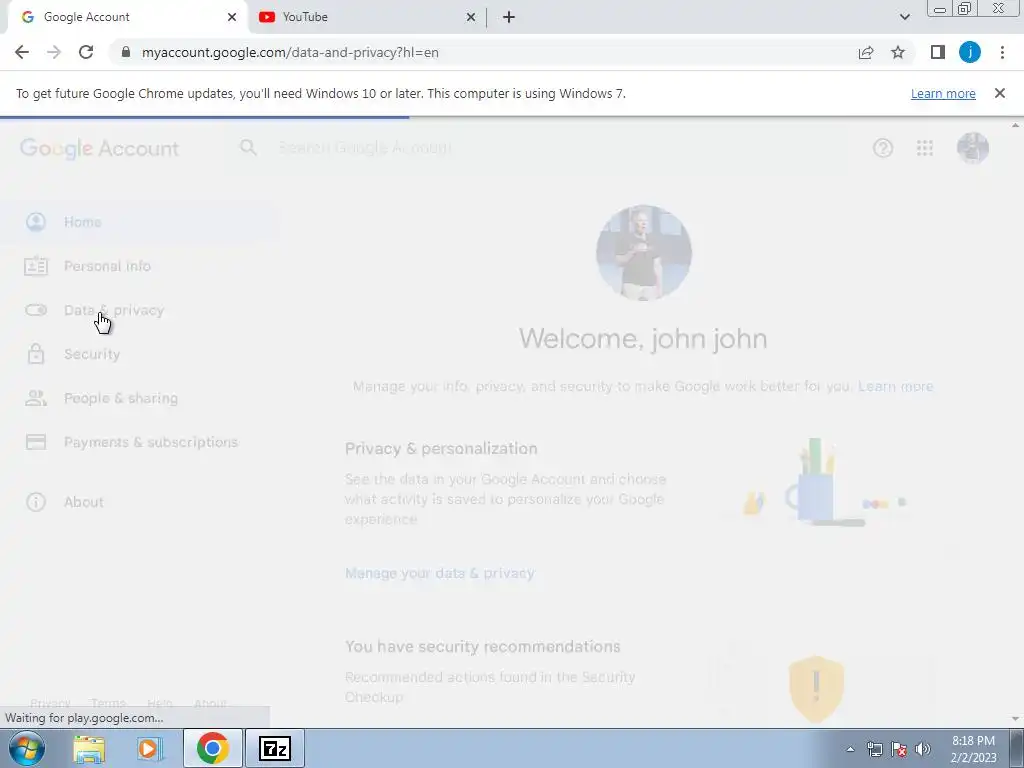Open the Google apps grid
The width and height of the screenshot is (1024, 768).
[x=925, y=148]
